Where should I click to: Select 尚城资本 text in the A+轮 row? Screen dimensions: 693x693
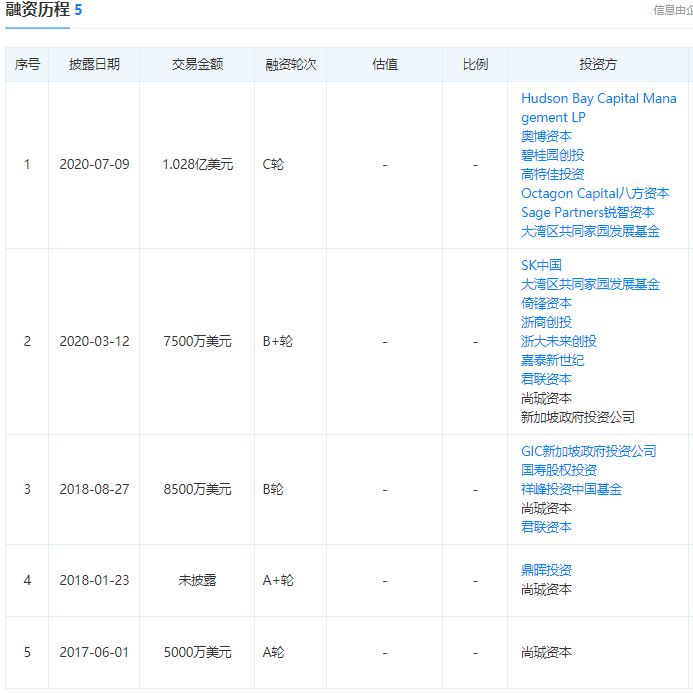pos(546,590)
